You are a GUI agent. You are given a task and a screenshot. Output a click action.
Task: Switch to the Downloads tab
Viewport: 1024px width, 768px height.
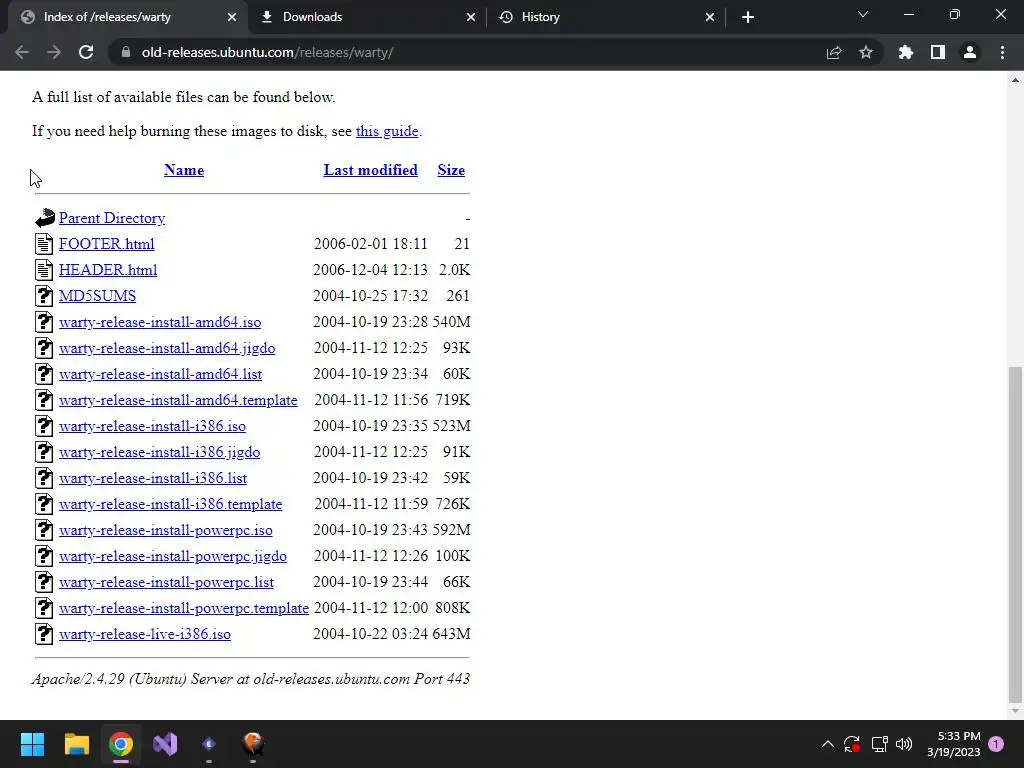tap(367, 17)
